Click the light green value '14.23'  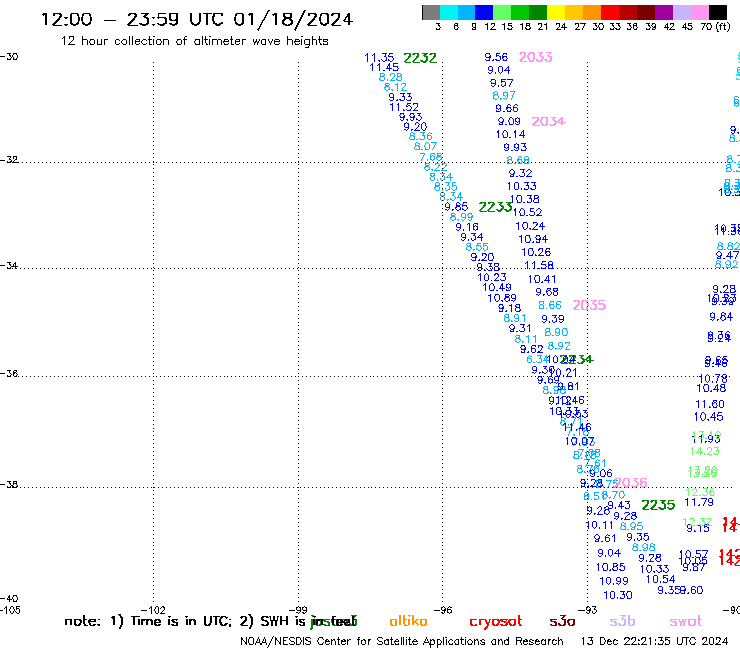(705, 451)
